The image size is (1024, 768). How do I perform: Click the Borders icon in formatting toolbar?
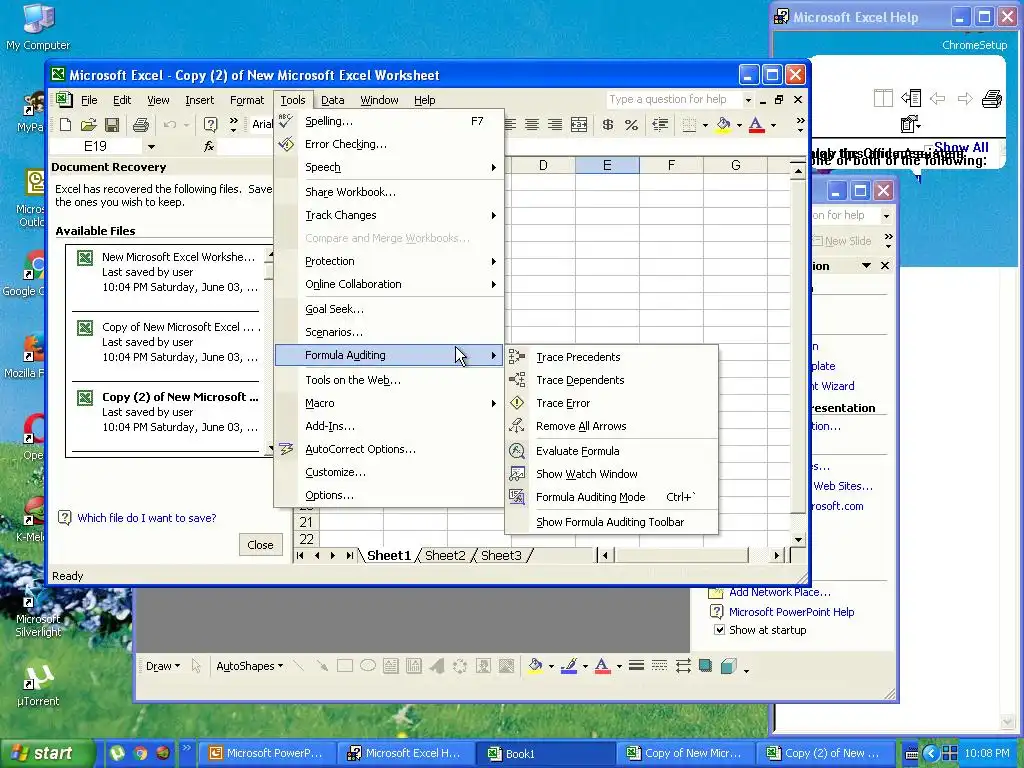pos(689,124)
